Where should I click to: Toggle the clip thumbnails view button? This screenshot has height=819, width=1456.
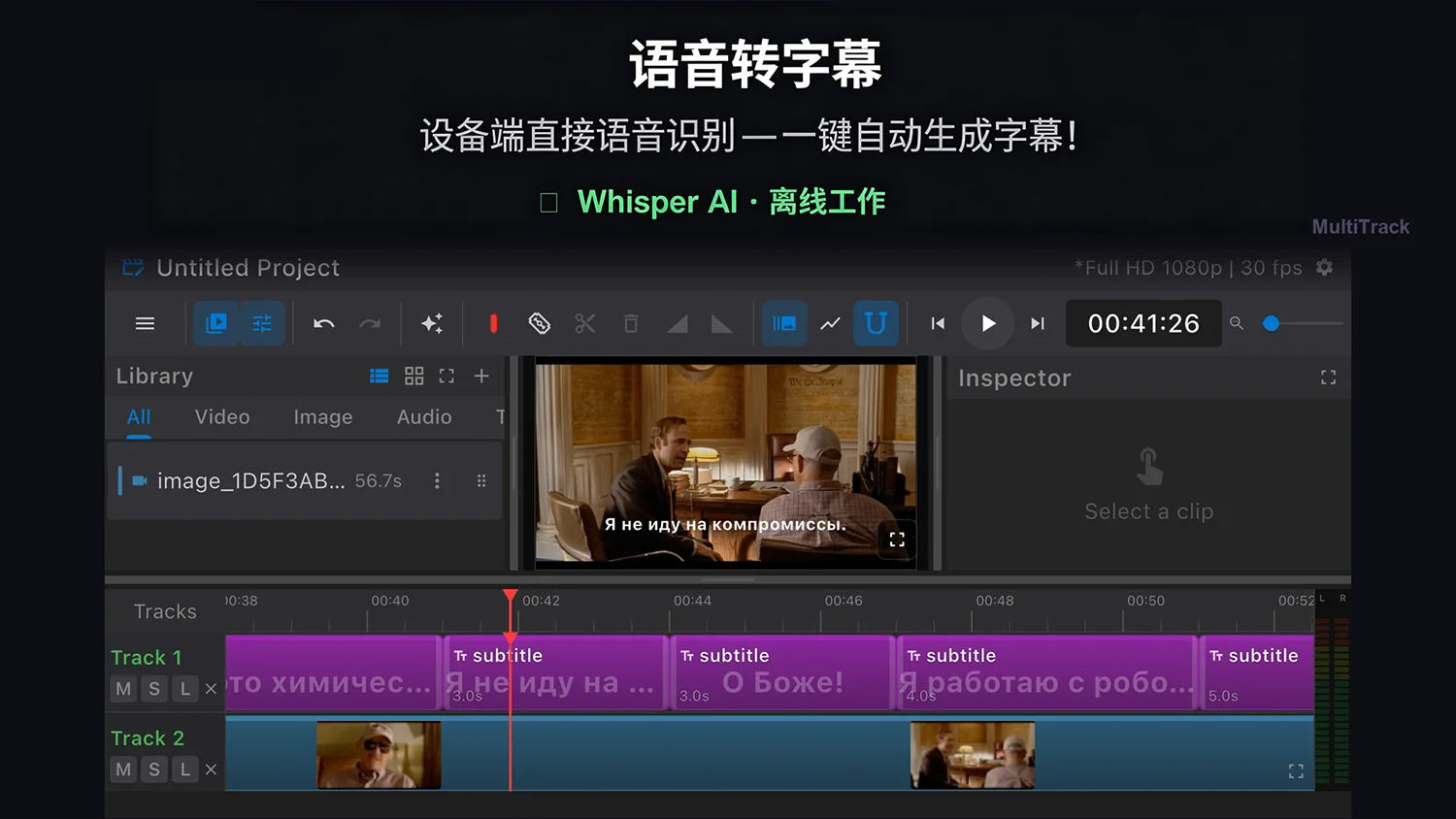pos(784,323)
